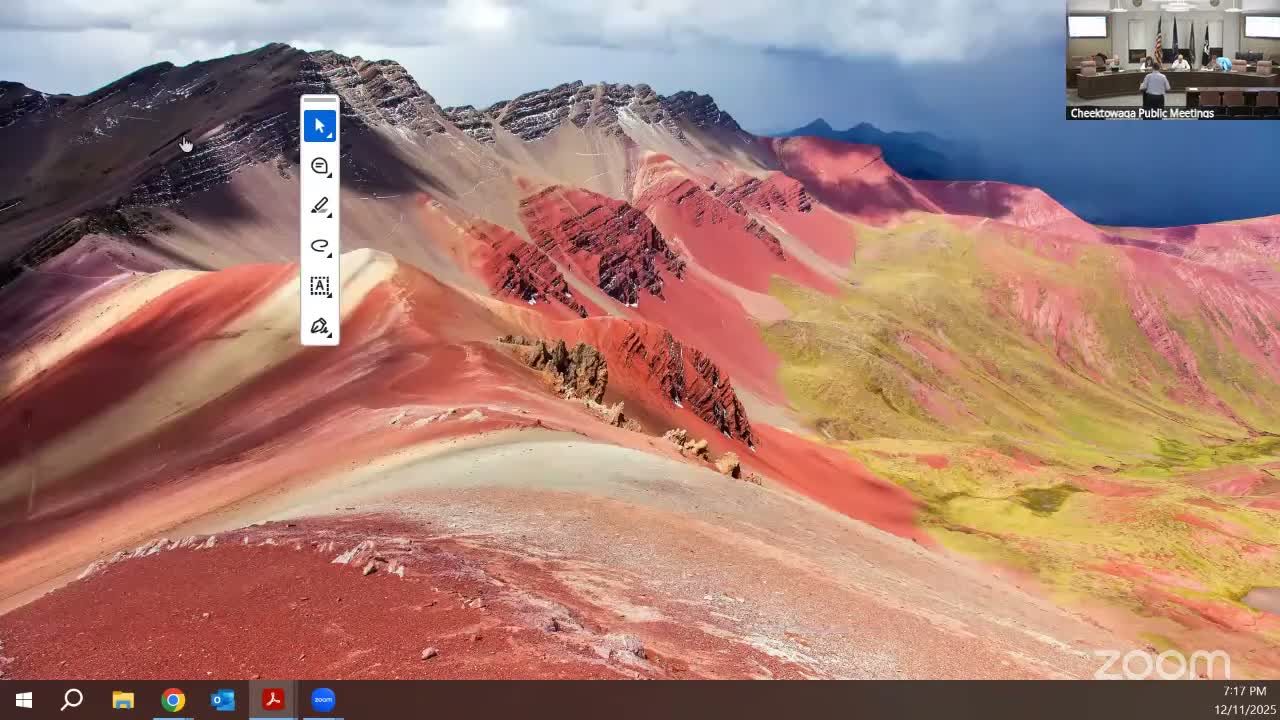Choose the comment bubble tool

coord(320,166)
